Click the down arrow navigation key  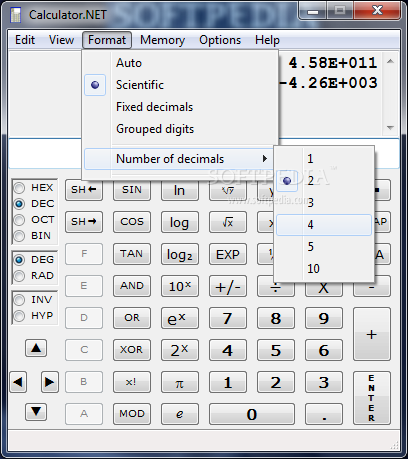(36, 412)
